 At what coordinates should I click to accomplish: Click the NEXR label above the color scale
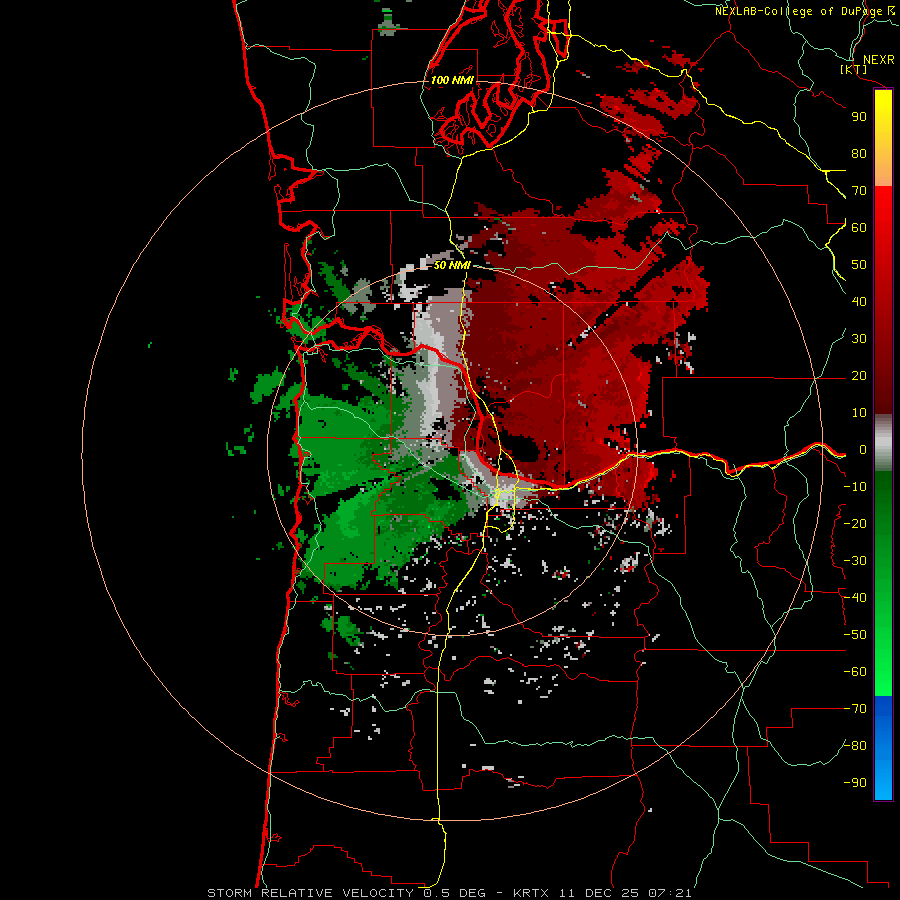point(878,60)
